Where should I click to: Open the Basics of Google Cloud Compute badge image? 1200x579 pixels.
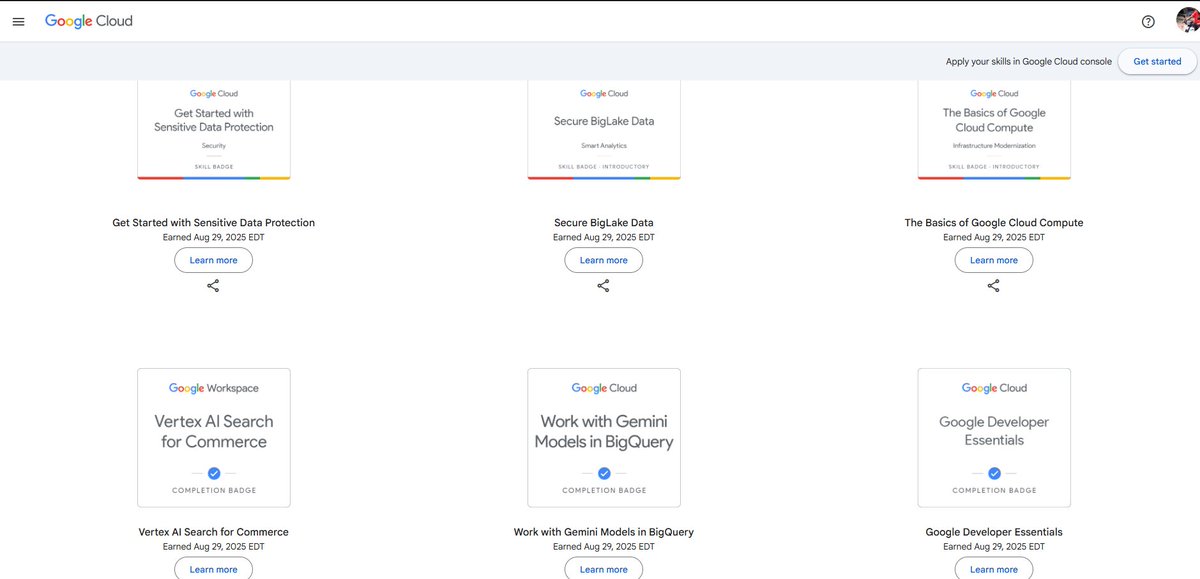pyautogui.click(x=994, y=130)
